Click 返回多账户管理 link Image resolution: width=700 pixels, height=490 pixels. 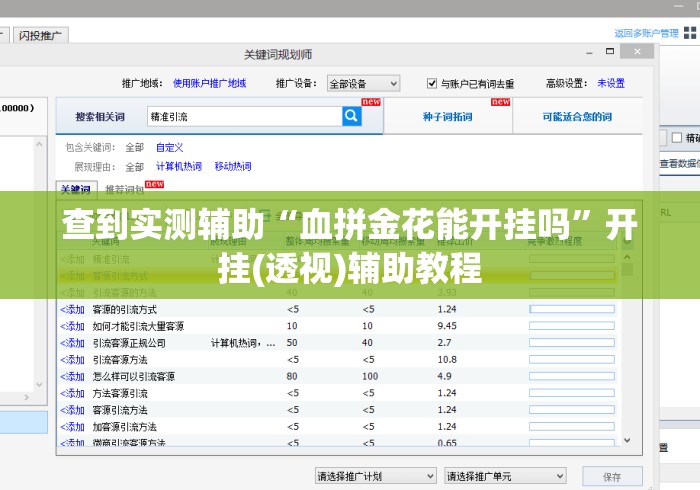646,33
